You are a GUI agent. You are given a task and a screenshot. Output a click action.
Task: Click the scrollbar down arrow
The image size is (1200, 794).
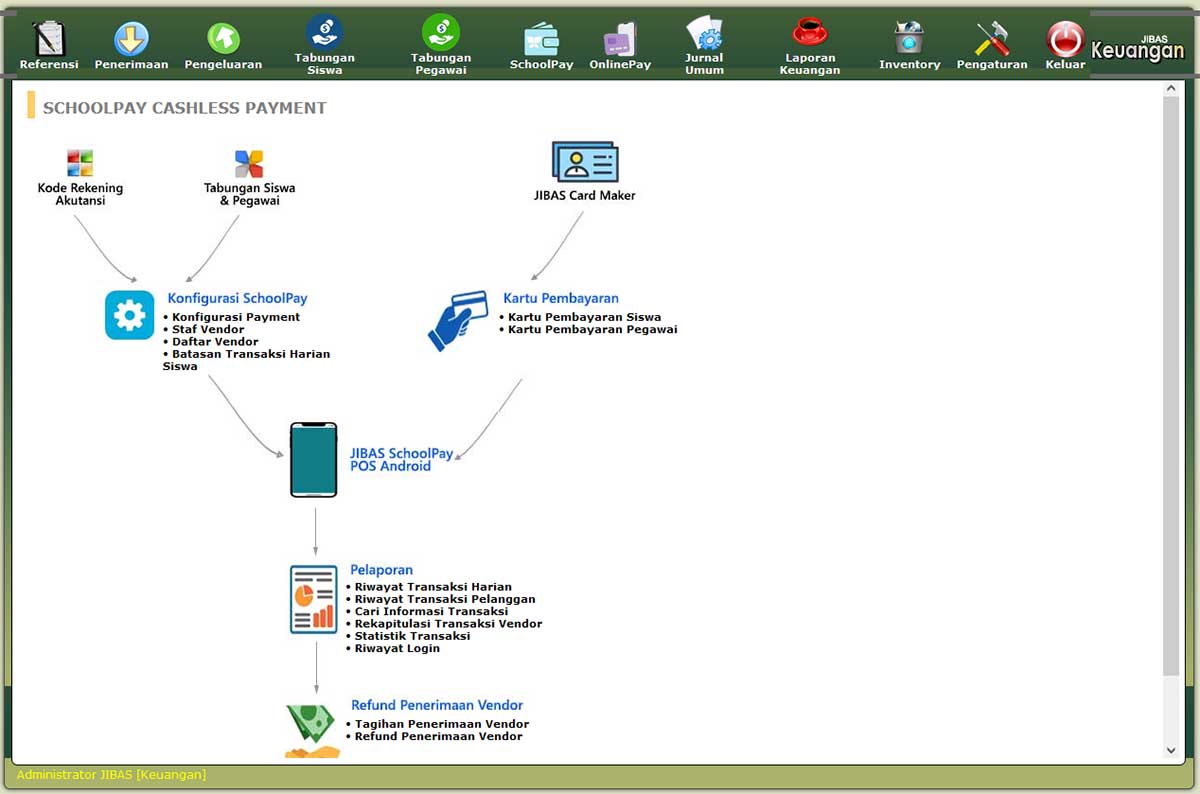(1171, 750)
